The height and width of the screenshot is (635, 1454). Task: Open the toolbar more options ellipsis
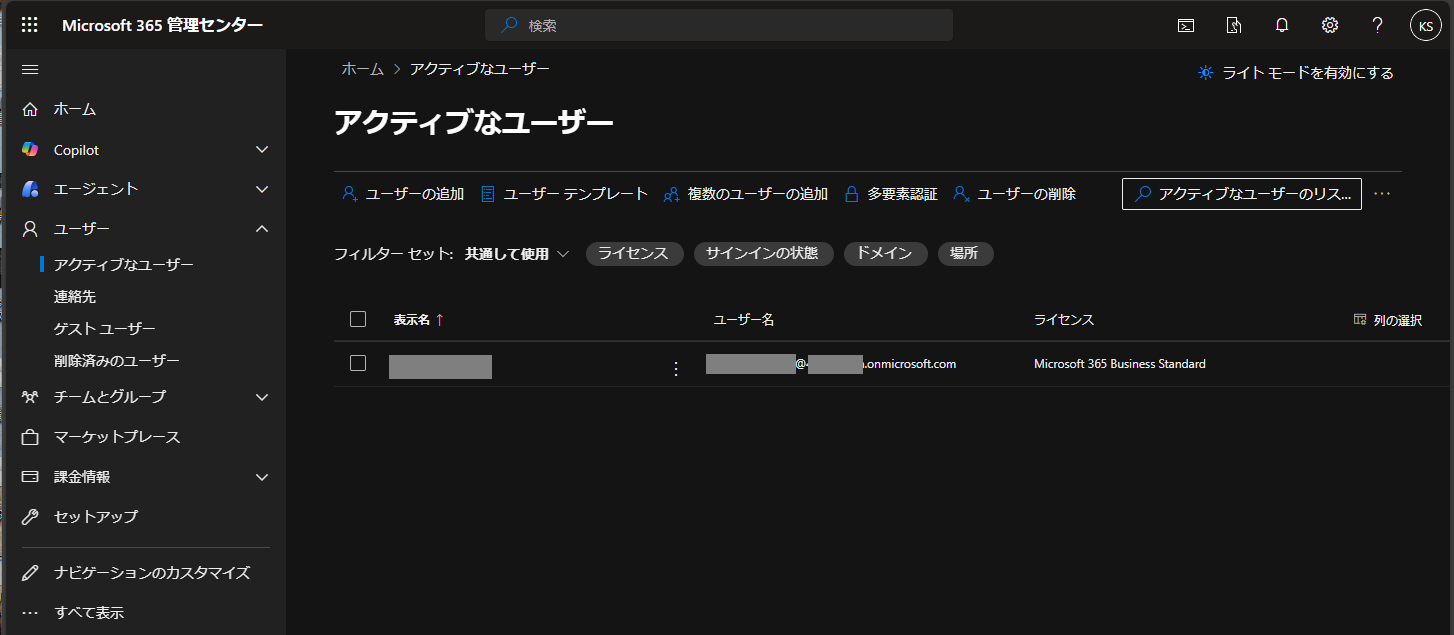click(1382, 194)
